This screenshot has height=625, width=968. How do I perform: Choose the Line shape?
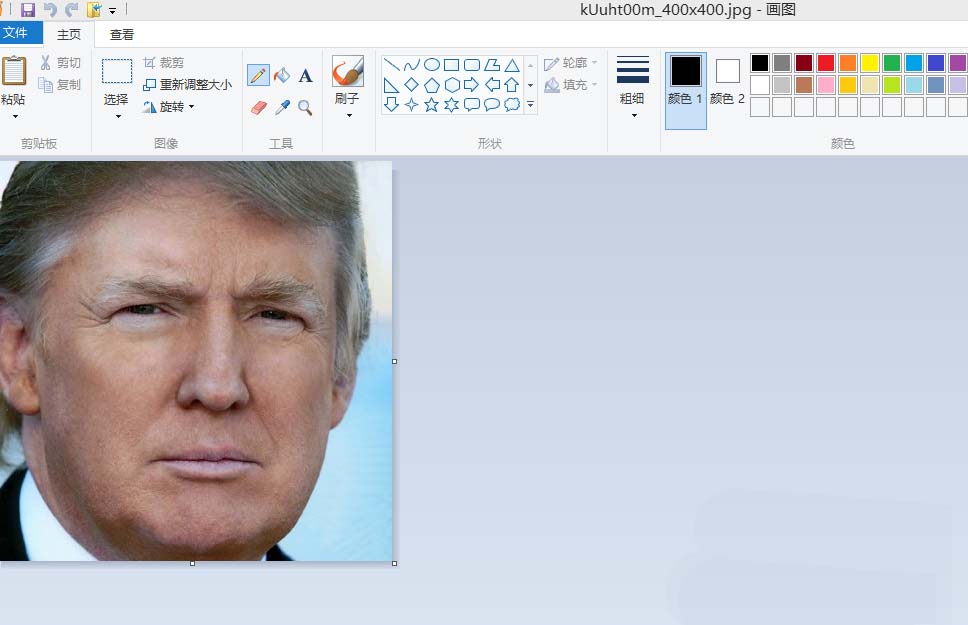(x=391, y=64)
